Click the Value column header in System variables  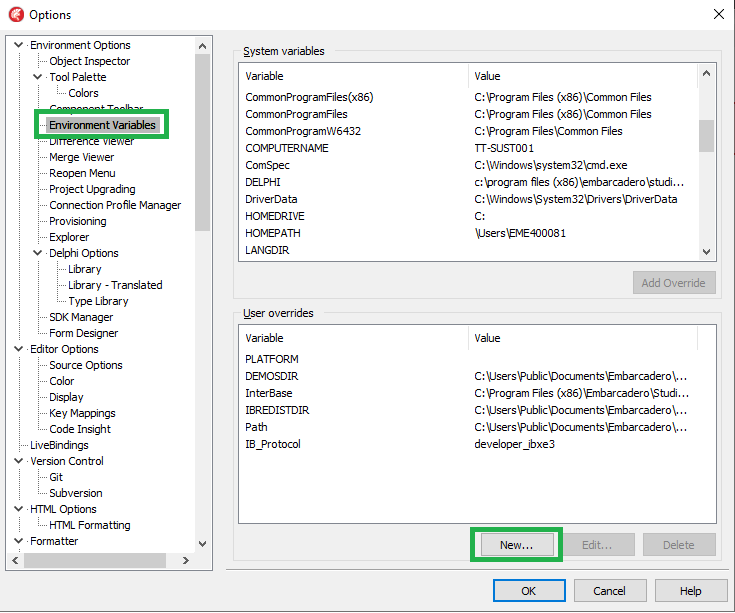(583, 76)
